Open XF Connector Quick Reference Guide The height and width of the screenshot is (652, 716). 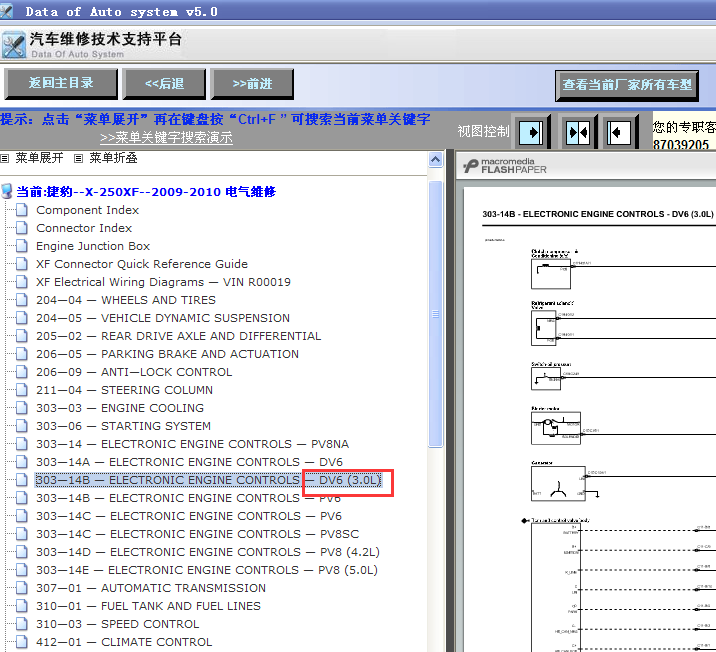142,264
